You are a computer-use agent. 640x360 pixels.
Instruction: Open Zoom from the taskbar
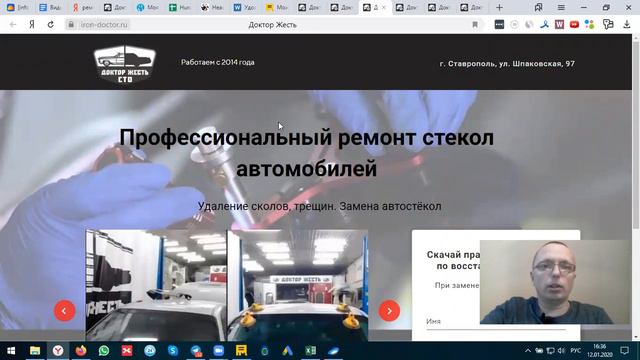(x=219, y=351)
